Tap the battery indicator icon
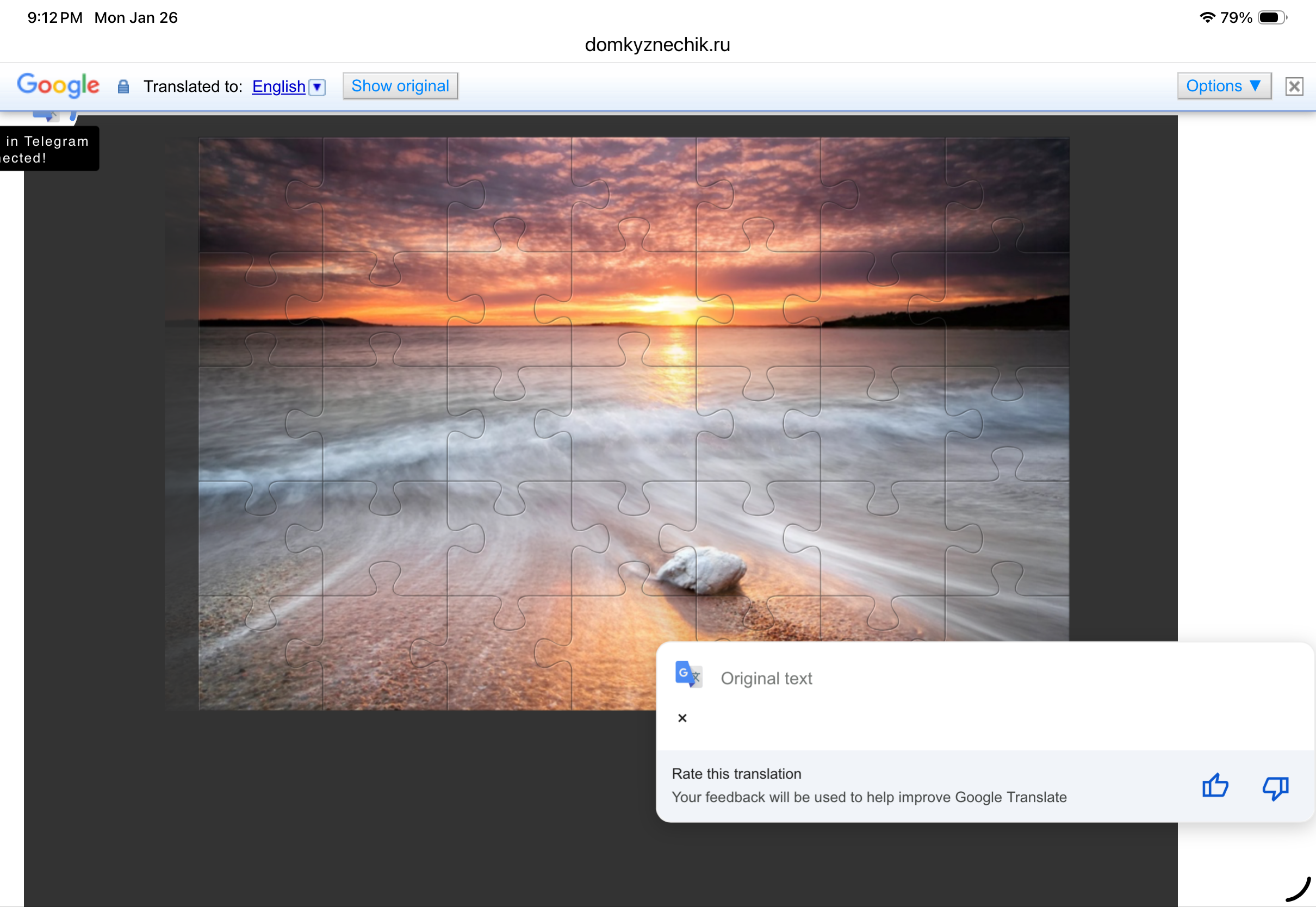The width and height of the screenshot is (1316, 907). pyautogui.click(x=1271, y=17)
